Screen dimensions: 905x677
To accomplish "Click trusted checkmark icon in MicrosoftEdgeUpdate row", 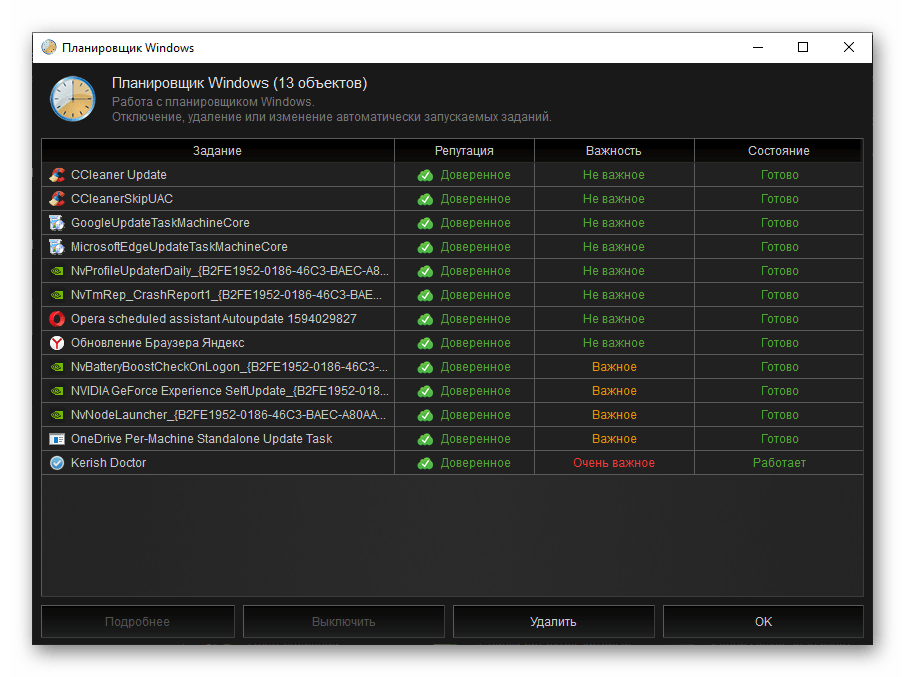I will [425, 247].
